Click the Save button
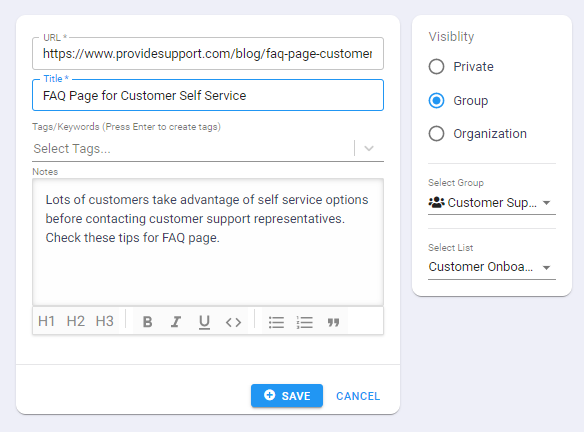The height and width of the screenshot is (432, 584). pos(287,396)
